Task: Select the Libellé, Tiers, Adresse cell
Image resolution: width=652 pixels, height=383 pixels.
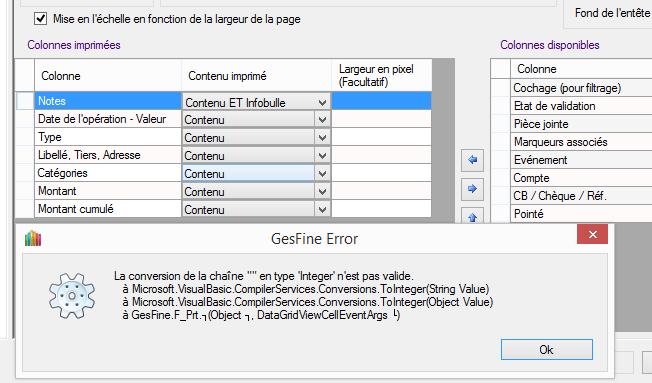Action: 108,155
